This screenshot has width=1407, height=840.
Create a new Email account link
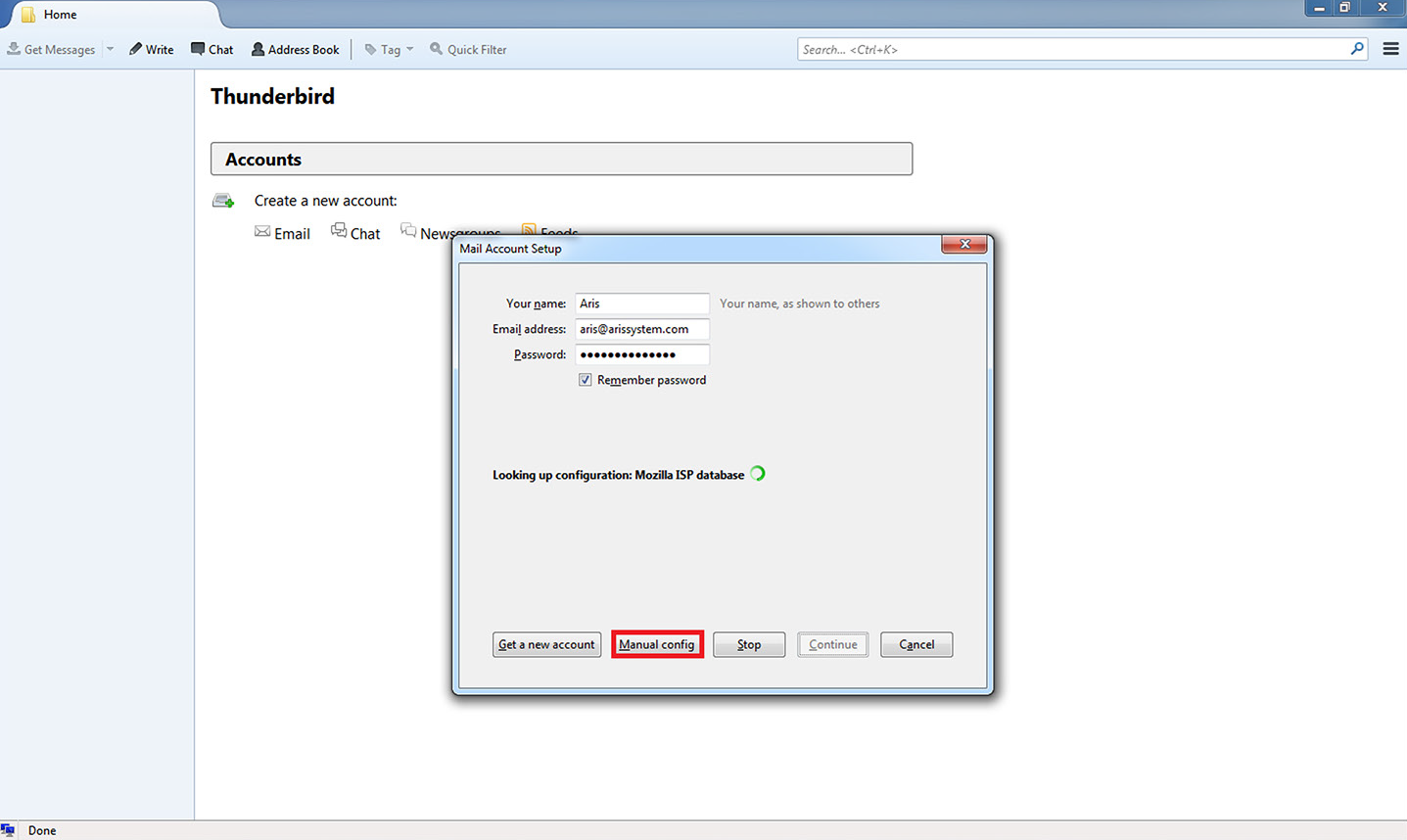[292, 233]
